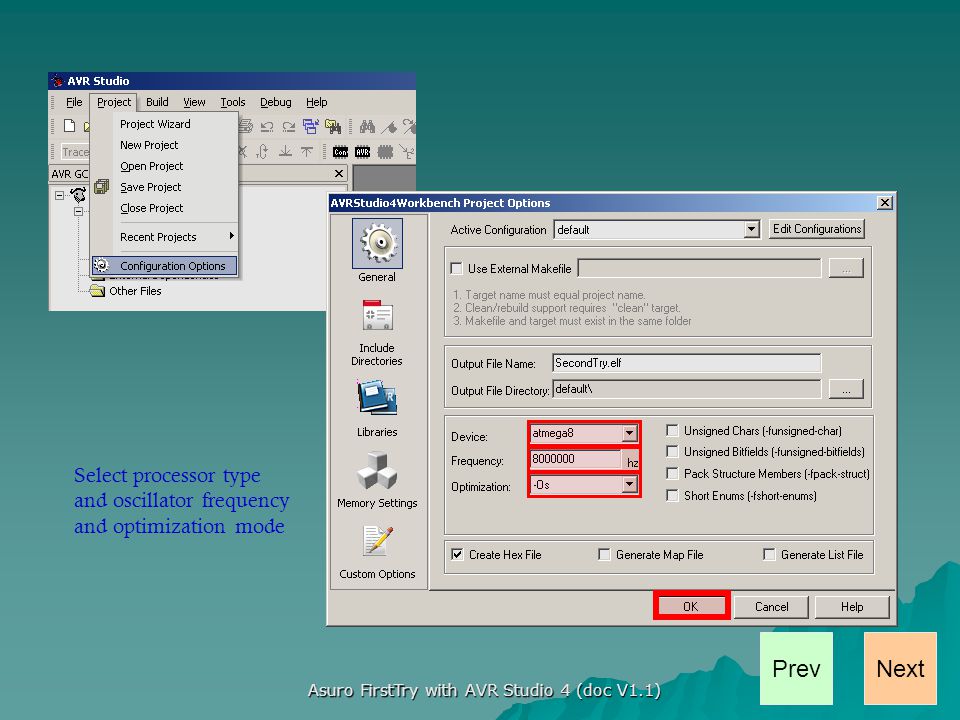Click the binoculars find icon
The height and width of the screenshot is (720, 960).
[x=367, y=126]
